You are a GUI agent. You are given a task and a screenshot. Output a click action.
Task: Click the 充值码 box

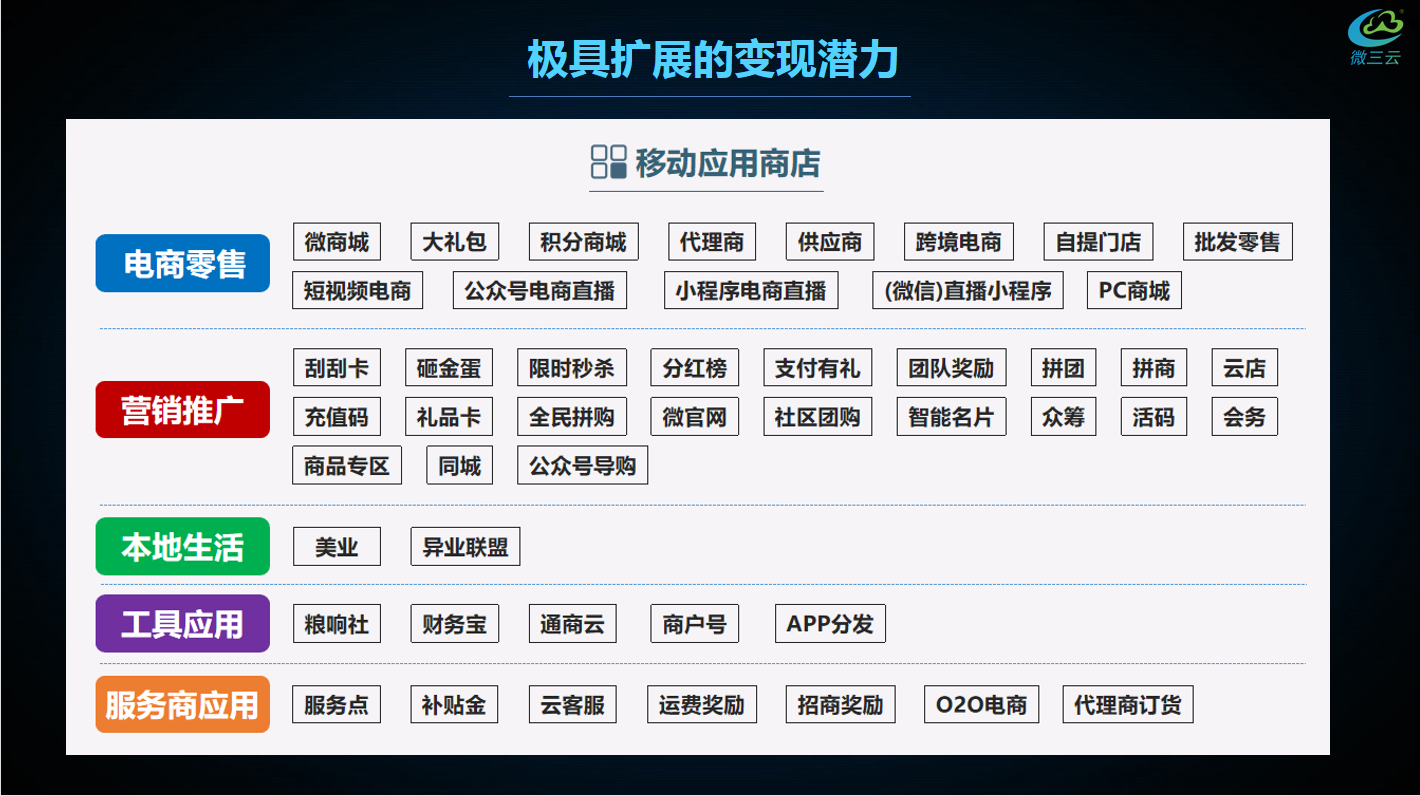pos(337,416)
